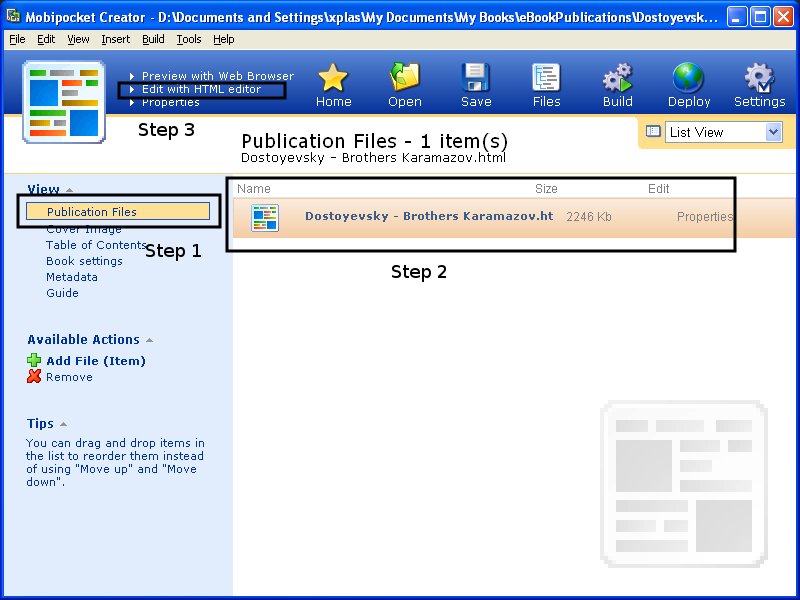The image size is (800, 600).
Task: Click the red X Remove icon
Action: point(34,377)
